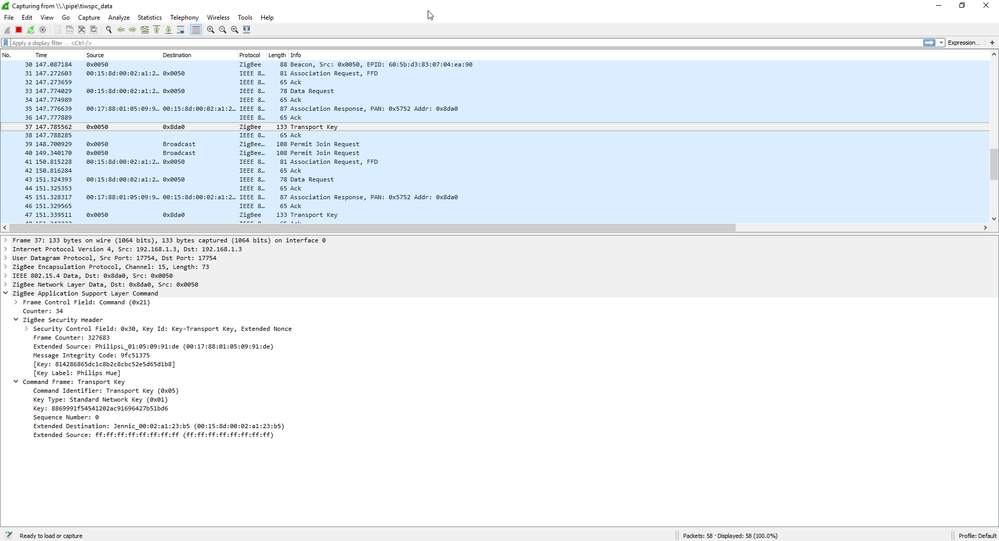This screenshot has height=541, width=999.
Task: Reload the capture file icon
Action: [94, 30]
